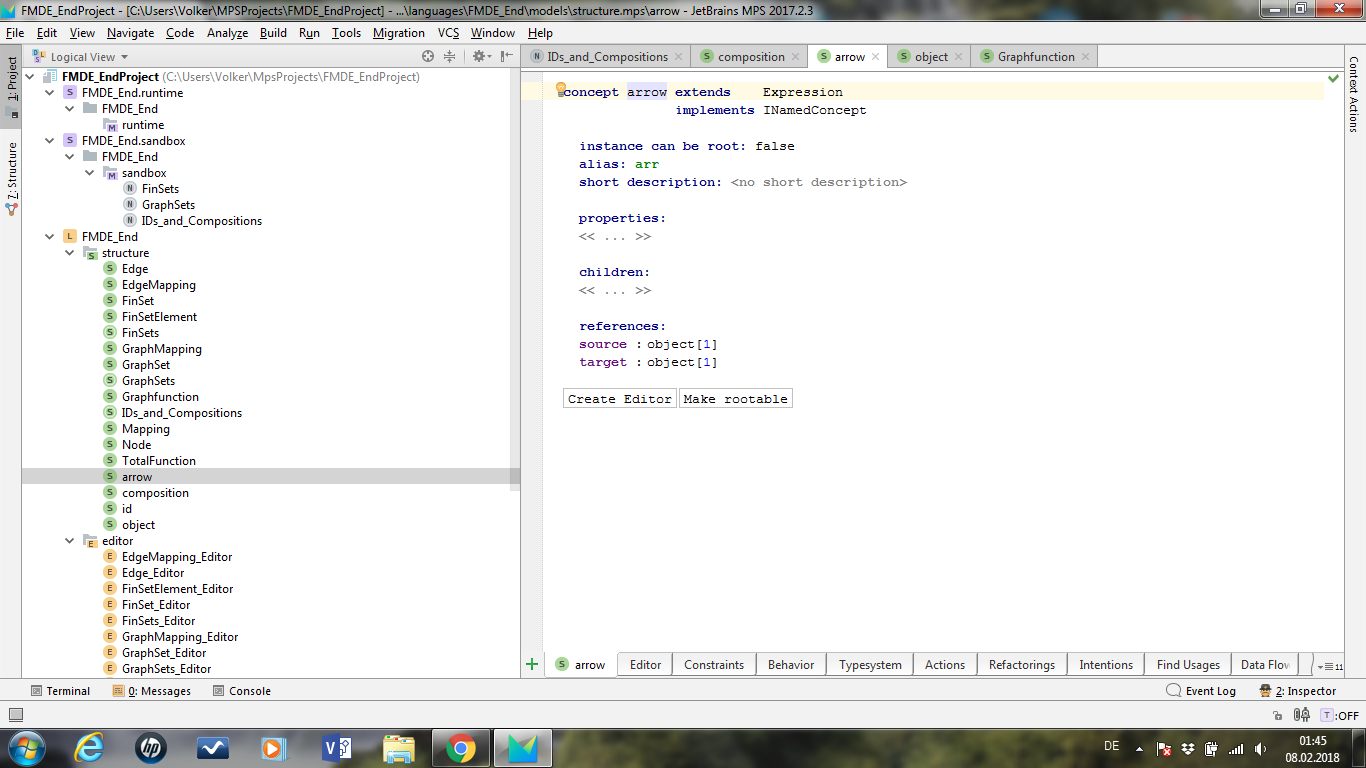Click the green plus to add aspect

pos(531,664)
